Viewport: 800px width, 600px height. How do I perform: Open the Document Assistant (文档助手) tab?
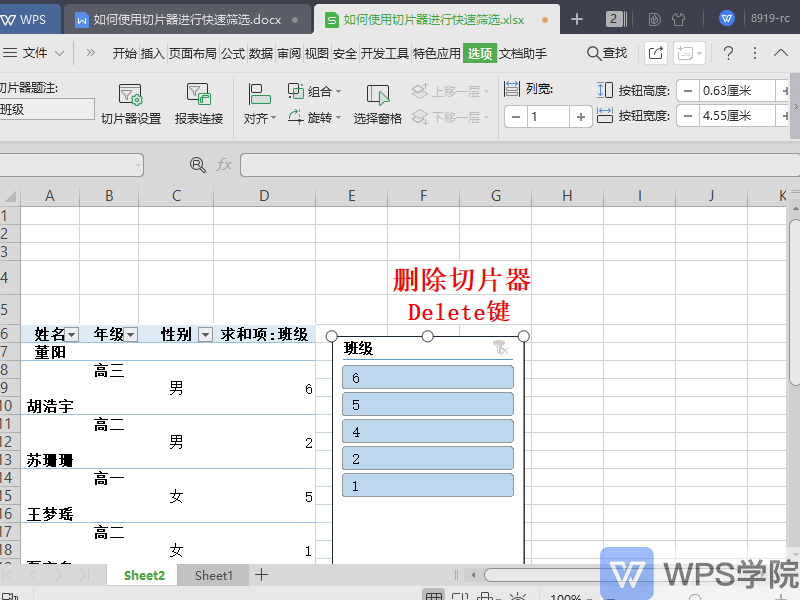click(x=522, y=53)
